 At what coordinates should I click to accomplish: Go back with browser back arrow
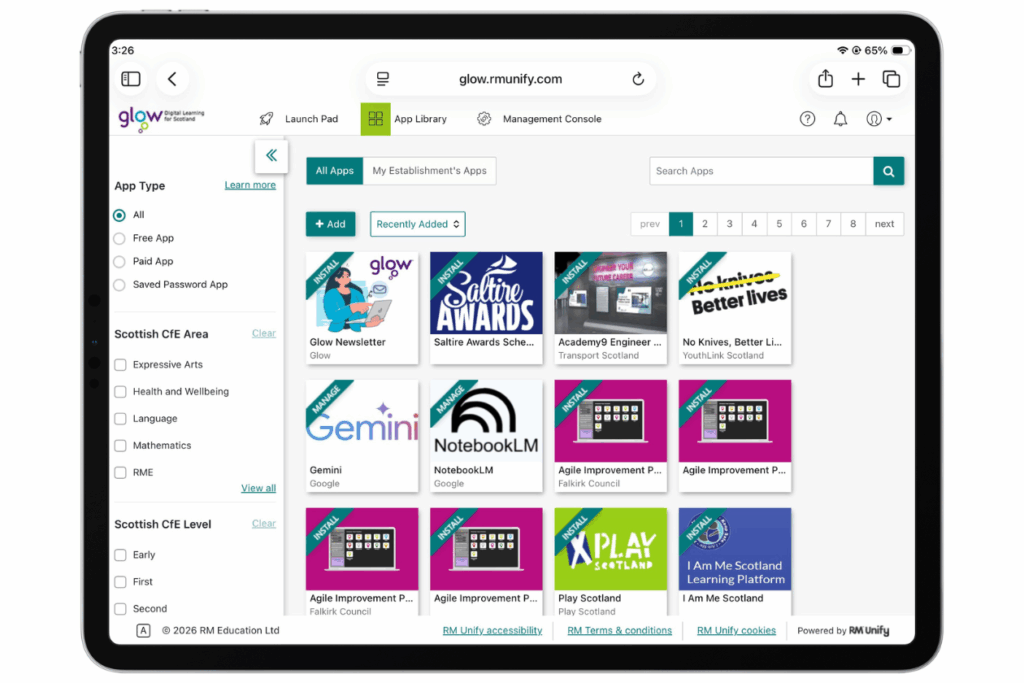[172, 79]
